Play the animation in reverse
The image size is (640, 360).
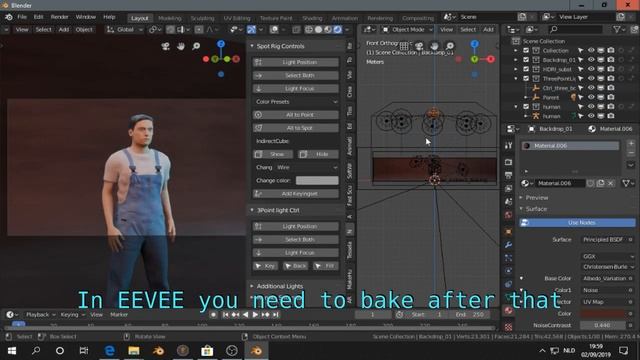coord(245,315)
